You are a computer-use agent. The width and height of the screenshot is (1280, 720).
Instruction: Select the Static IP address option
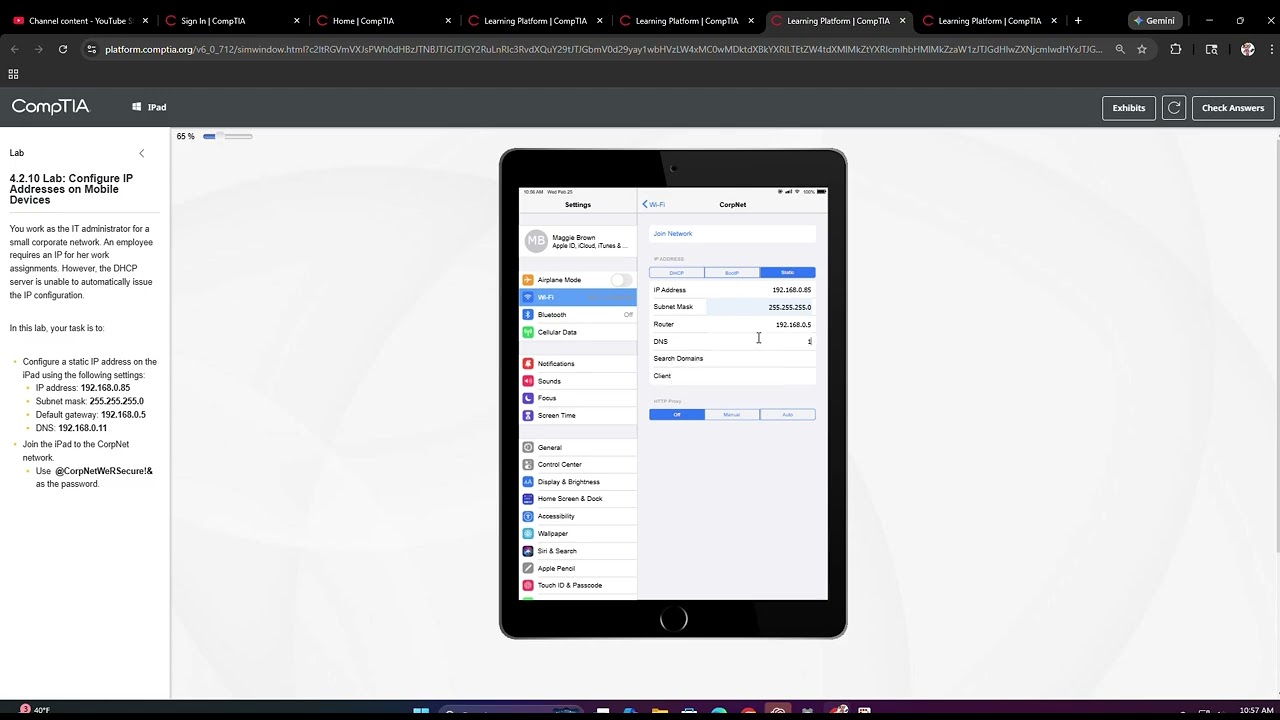[x=787, y=272]
